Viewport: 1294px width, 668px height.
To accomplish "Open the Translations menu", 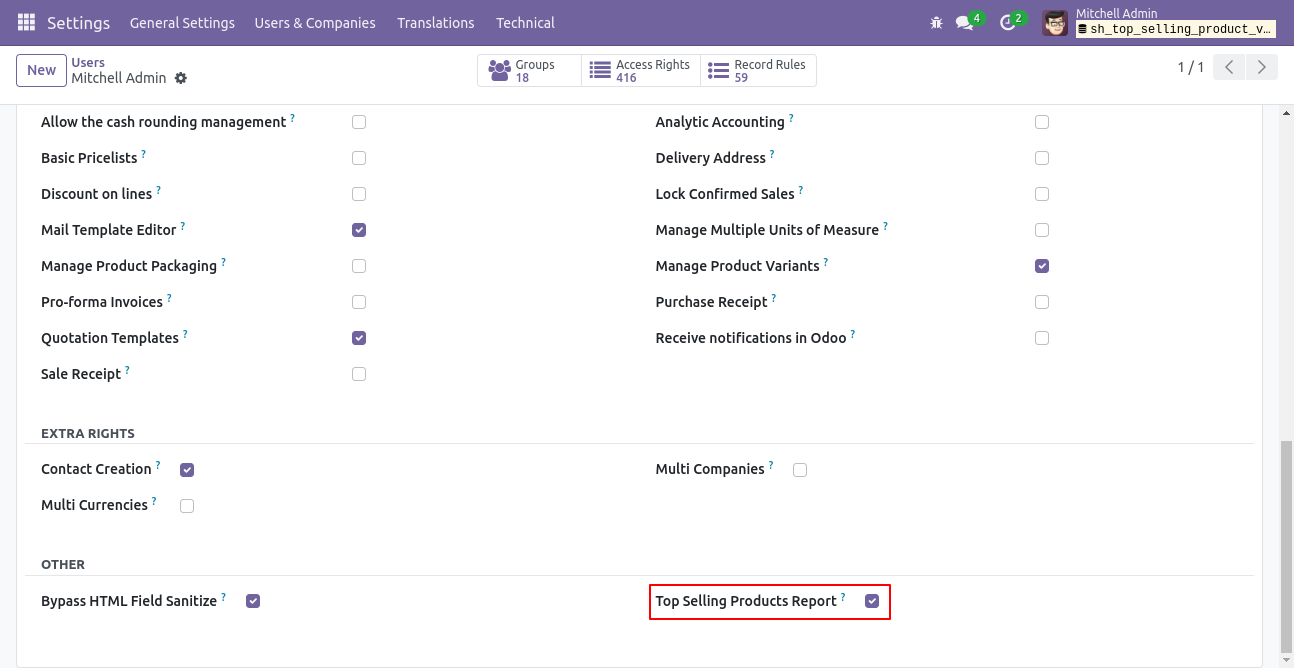I will (x=435, y=22).
